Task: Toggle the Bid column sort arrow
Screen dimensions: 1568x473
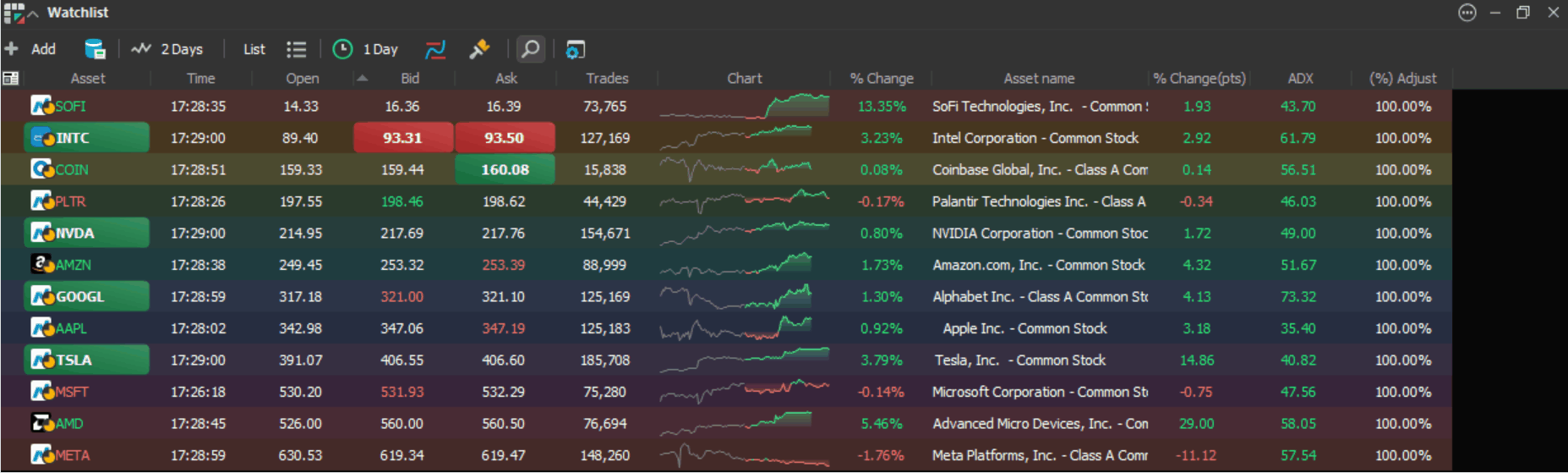Action: 362,79
